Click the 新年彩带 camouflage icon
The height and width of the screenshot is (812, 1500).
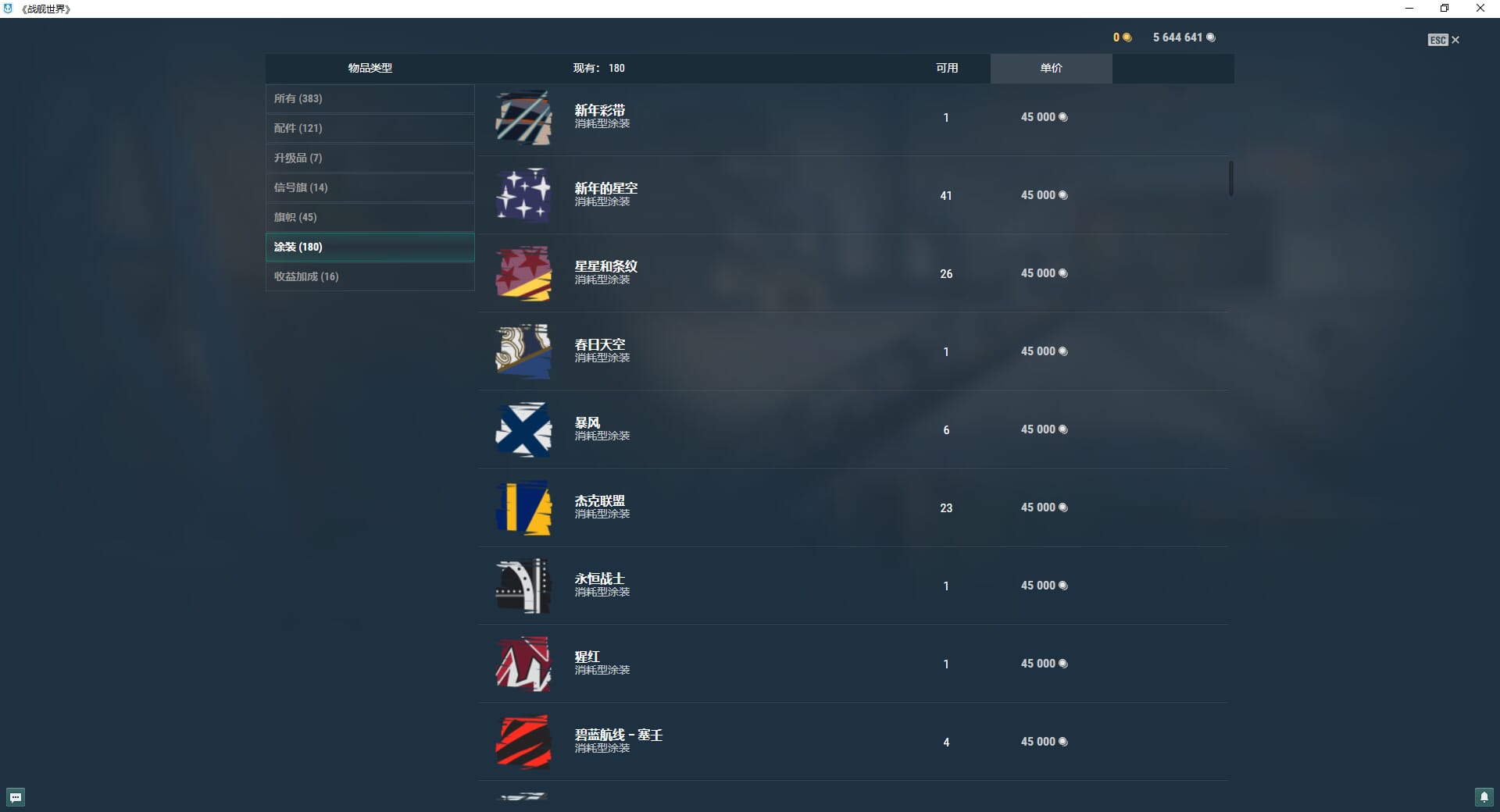(x=523, y=118)
